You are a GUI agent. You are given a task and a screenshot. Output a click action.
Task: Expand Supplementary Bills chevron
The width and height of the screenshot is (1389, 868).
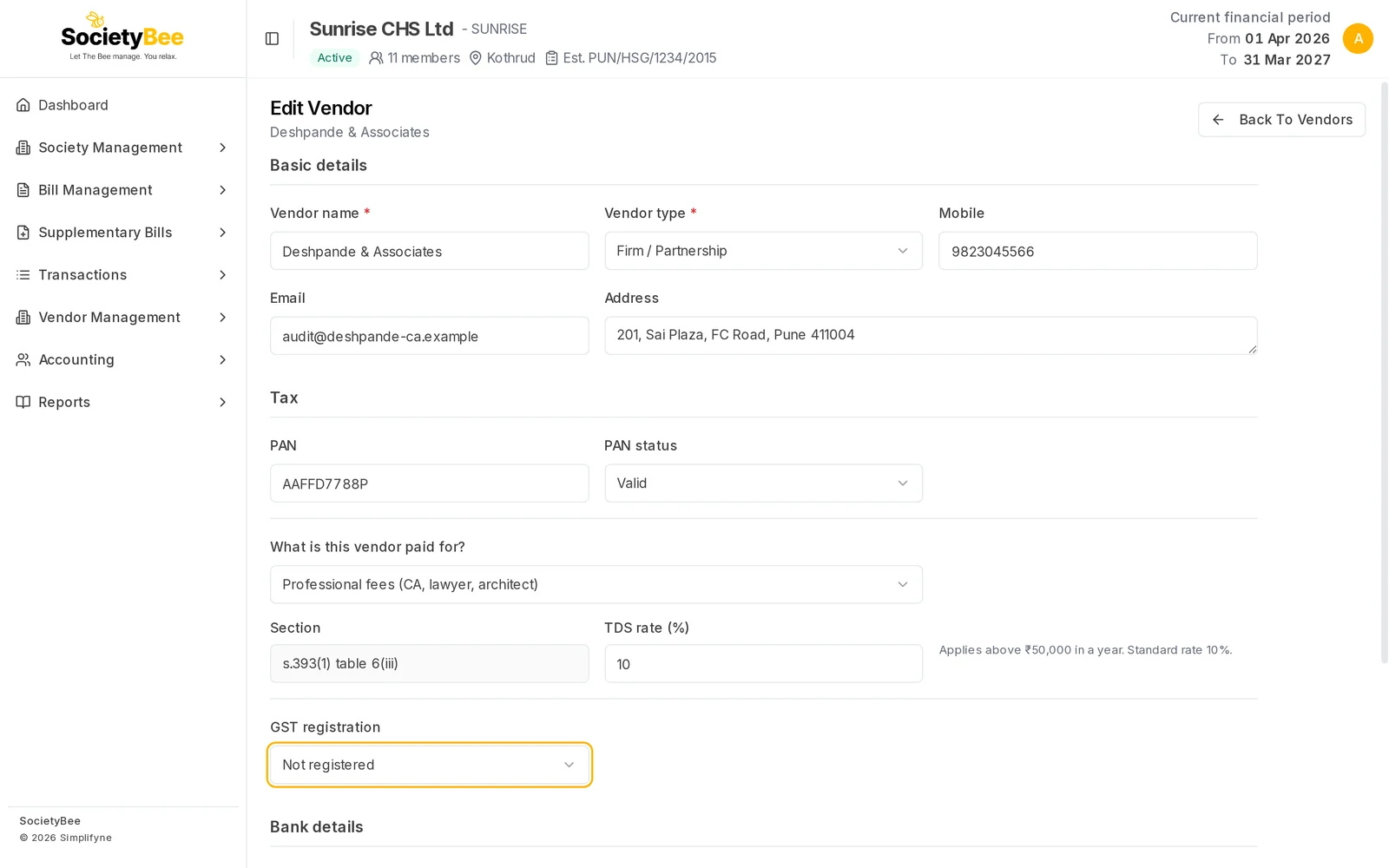(222, 233)
